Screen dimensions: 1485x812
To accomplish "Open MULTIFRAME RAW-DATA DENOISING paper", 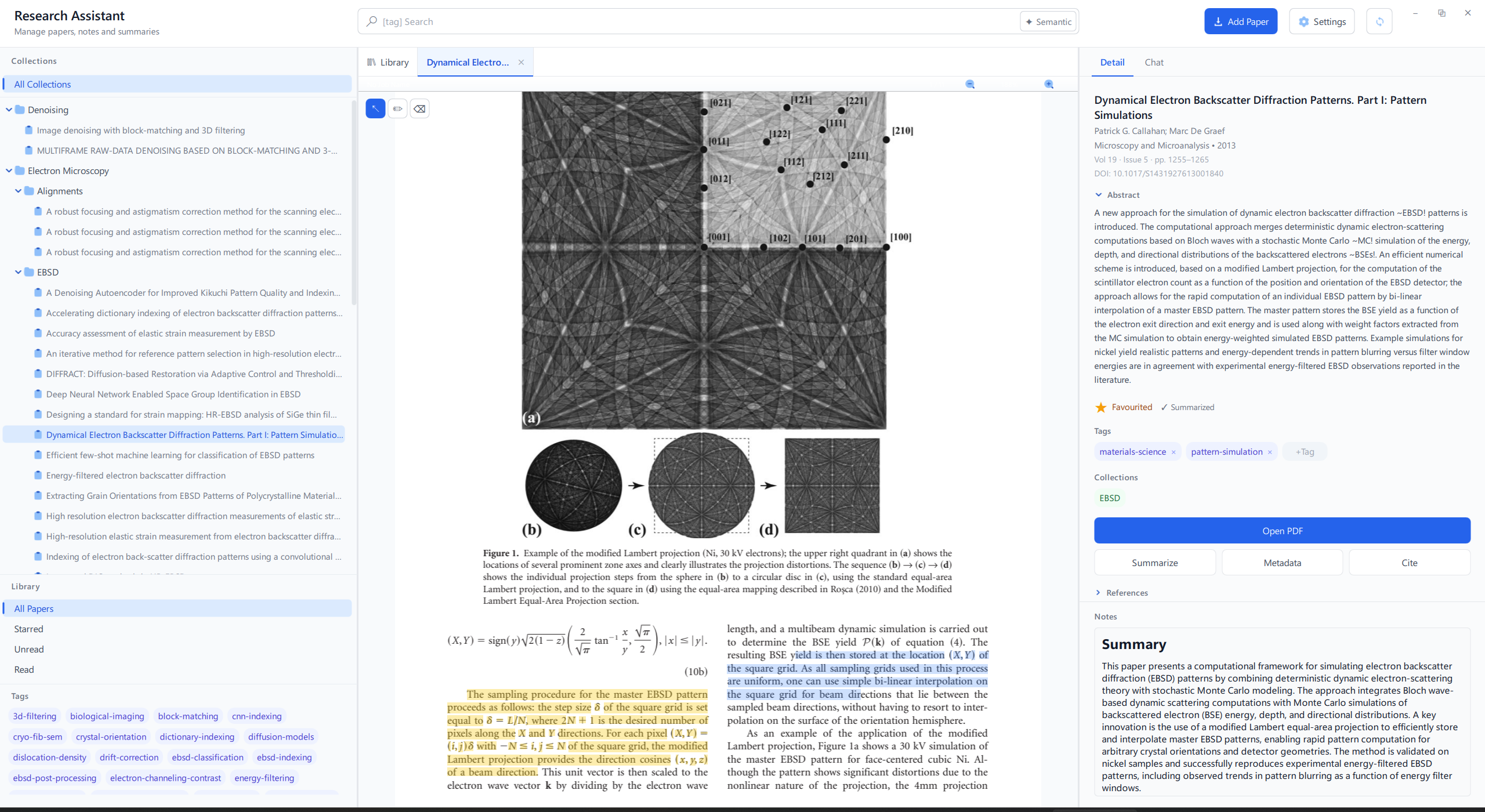I will pyautogui.click(x=187, y=150).
